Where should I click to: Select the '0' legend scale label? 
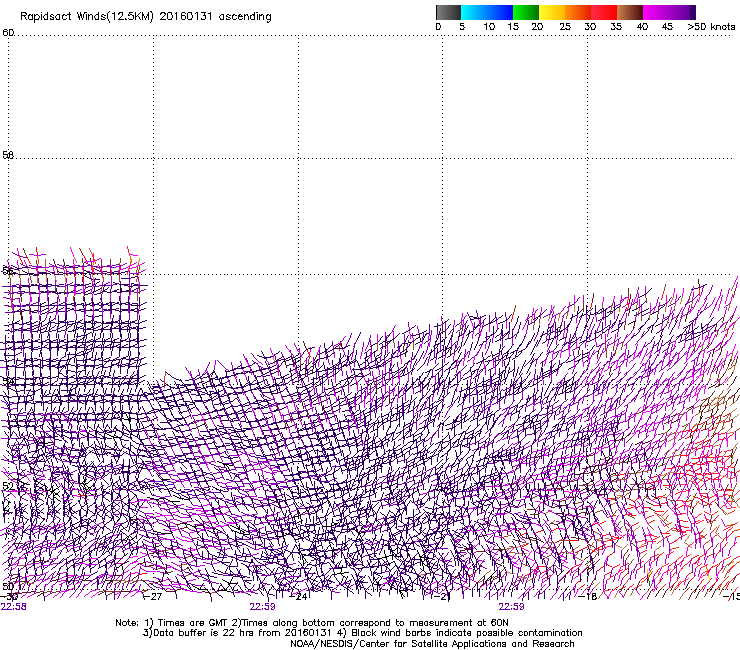pyautogui.click(x=438, y=27)
